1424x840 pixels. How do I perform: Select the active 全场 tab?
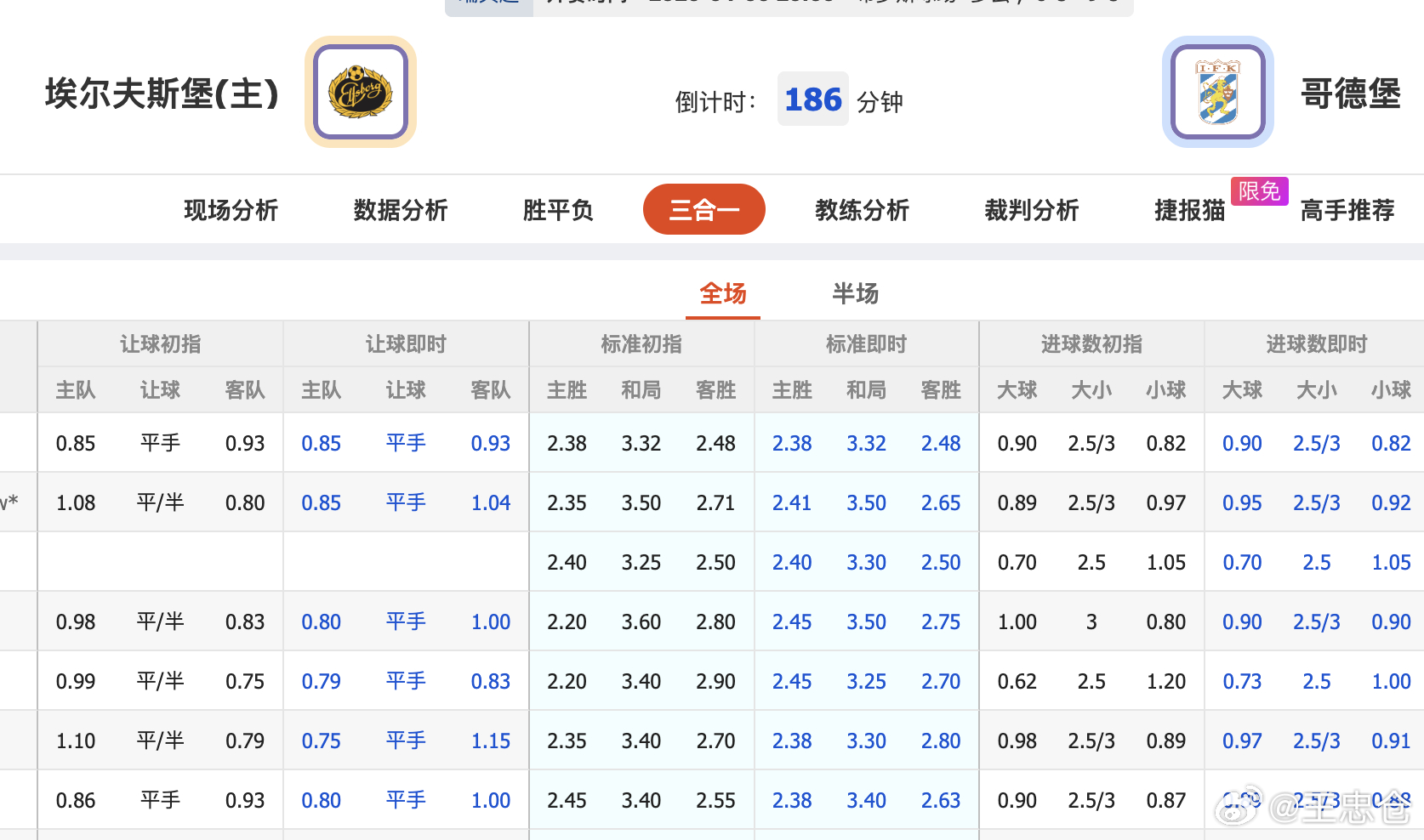click(x=722, y=293)
